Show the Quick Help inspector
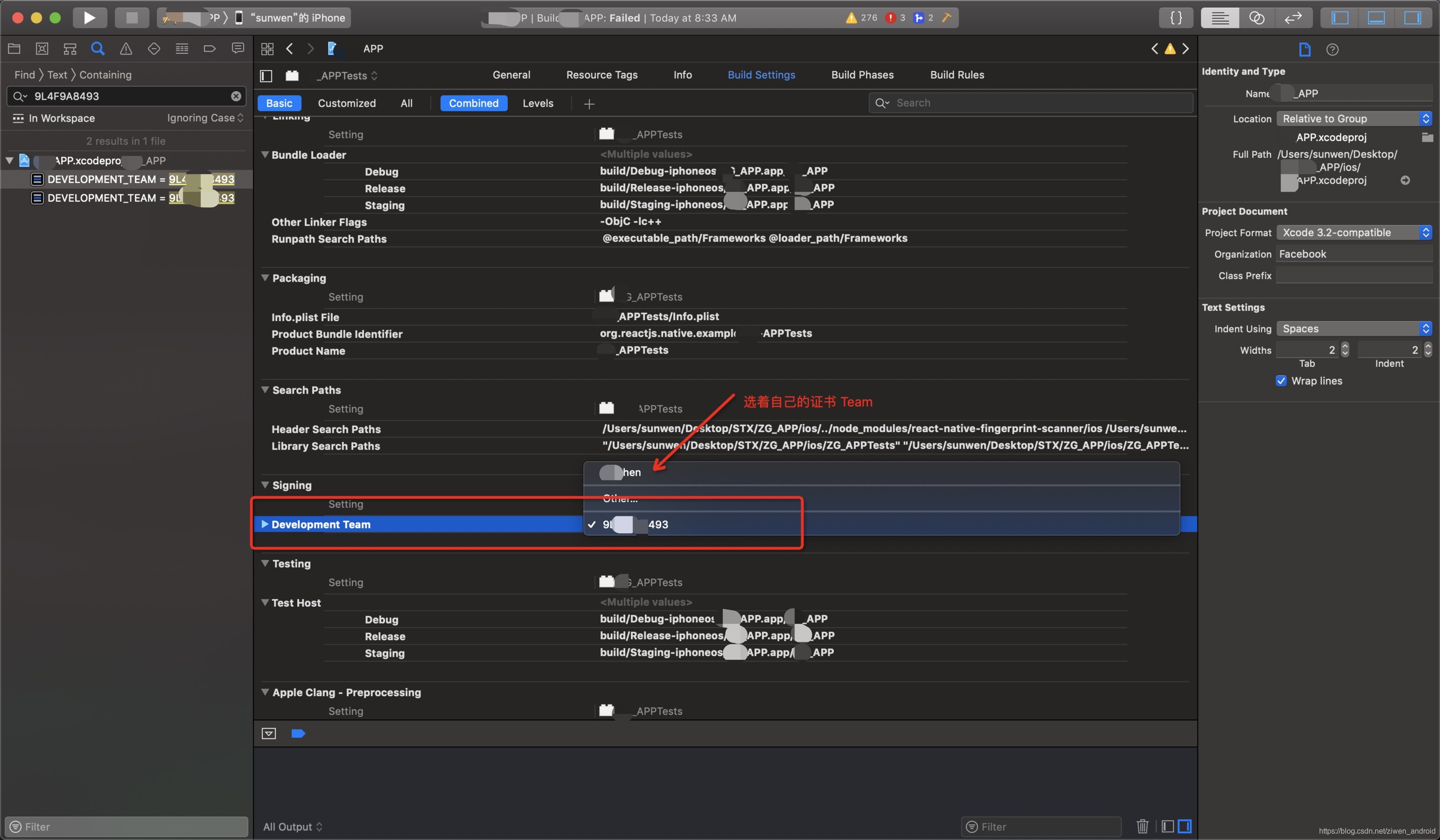Screen dimensions: 1440x840 (1333, 50)
